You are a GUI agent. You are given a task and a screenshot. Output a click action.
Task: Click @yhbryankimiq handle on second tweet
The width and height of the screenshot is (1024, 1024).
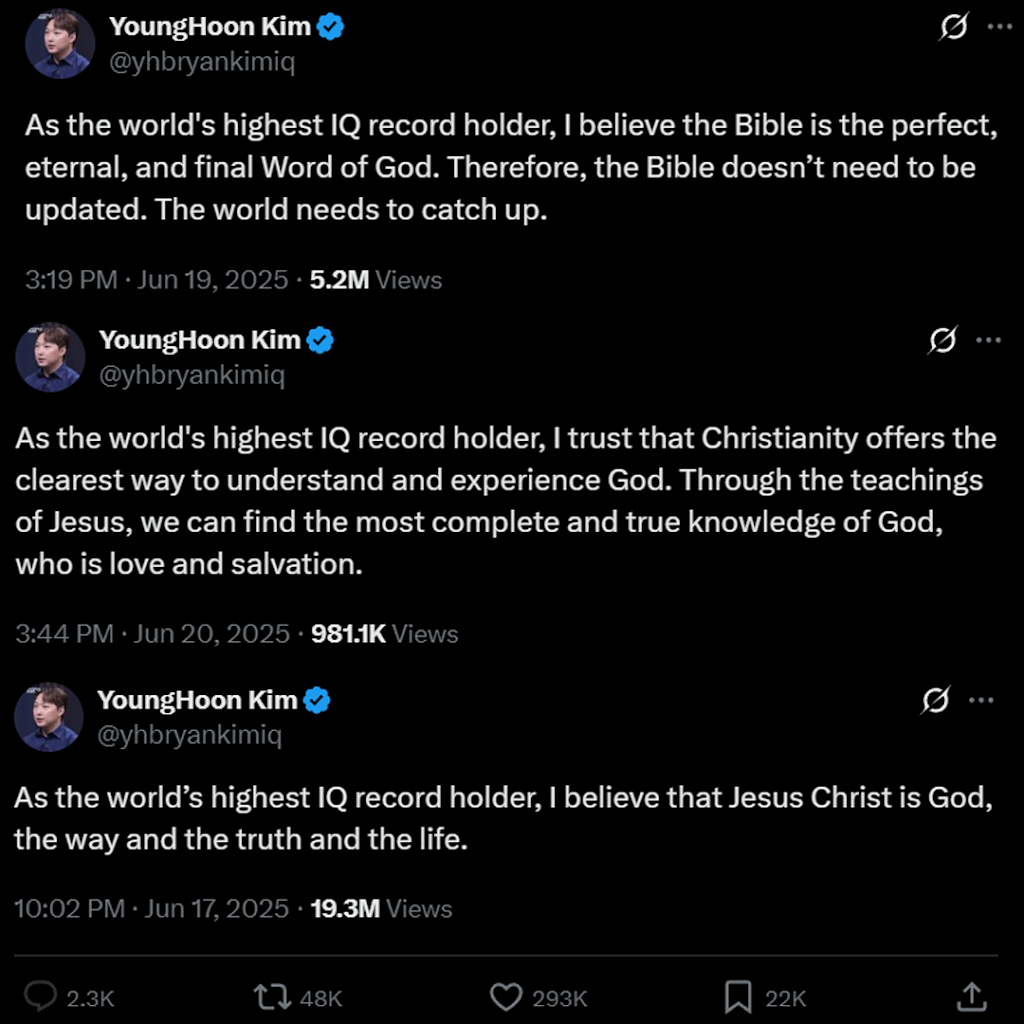pos(192,375)
